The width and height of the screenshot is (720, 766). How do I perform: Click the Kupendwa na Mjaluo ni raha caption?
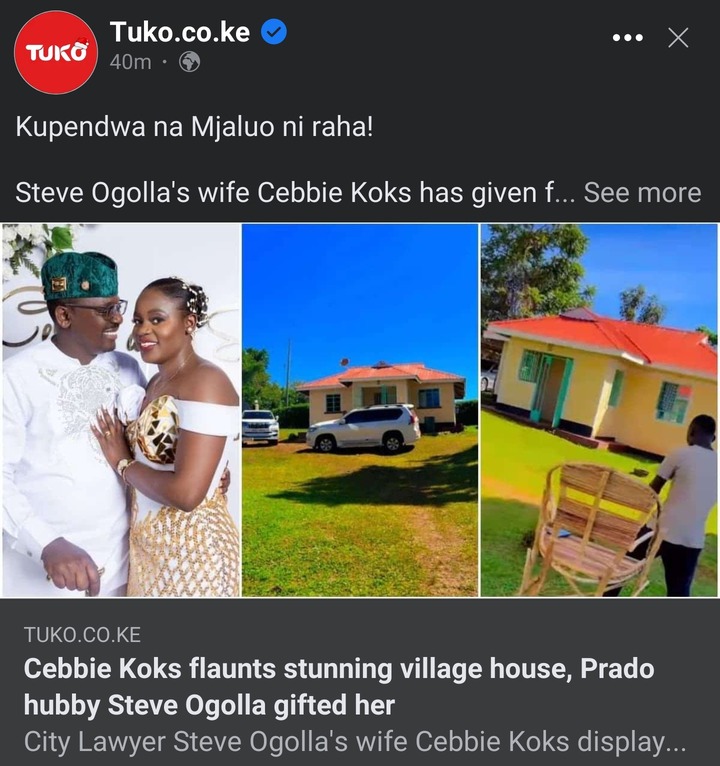tap(194, 127)
